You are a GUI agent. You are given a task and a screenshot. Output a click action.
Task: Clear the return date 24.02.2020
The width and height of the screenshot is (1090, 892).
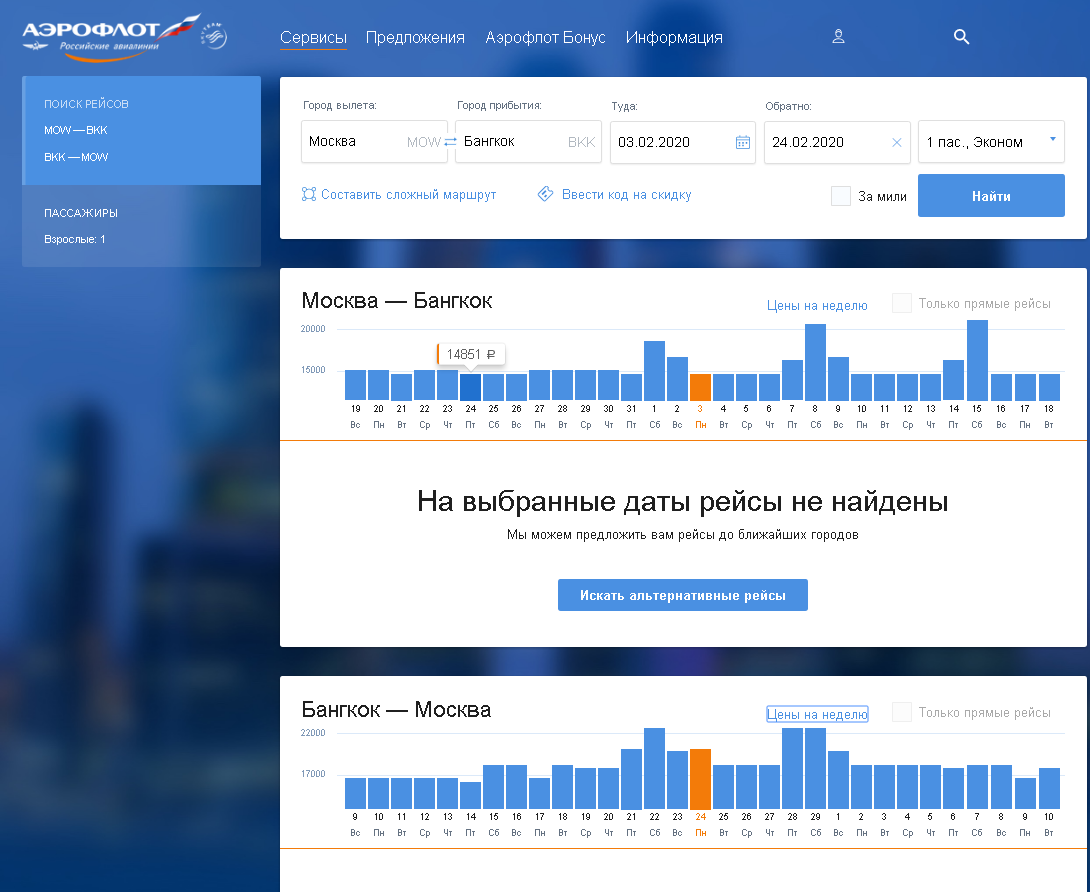[x=897, y=143]
